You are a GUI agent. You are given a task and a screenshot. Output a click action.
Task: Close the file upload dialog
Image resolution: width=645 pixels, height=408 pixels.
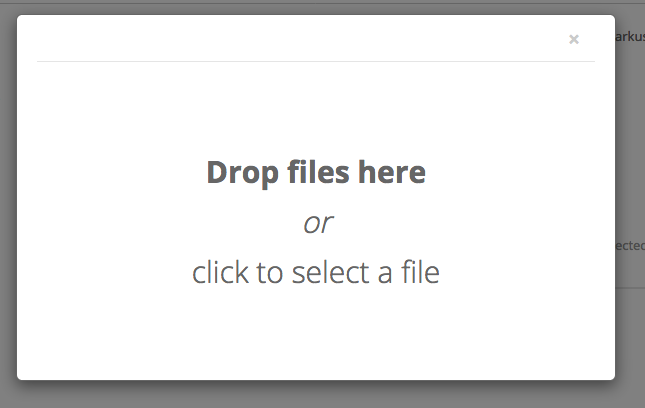pos(574,39)
